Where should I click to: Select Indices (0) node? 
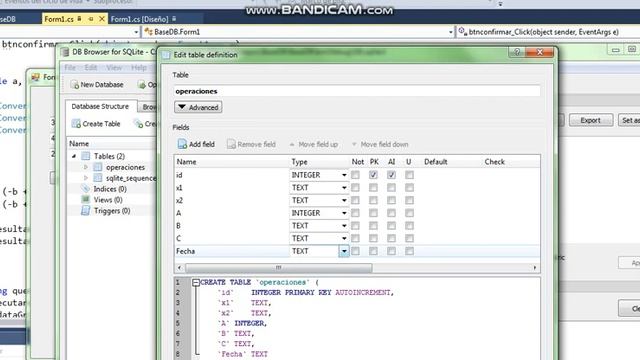pos(110,189)
